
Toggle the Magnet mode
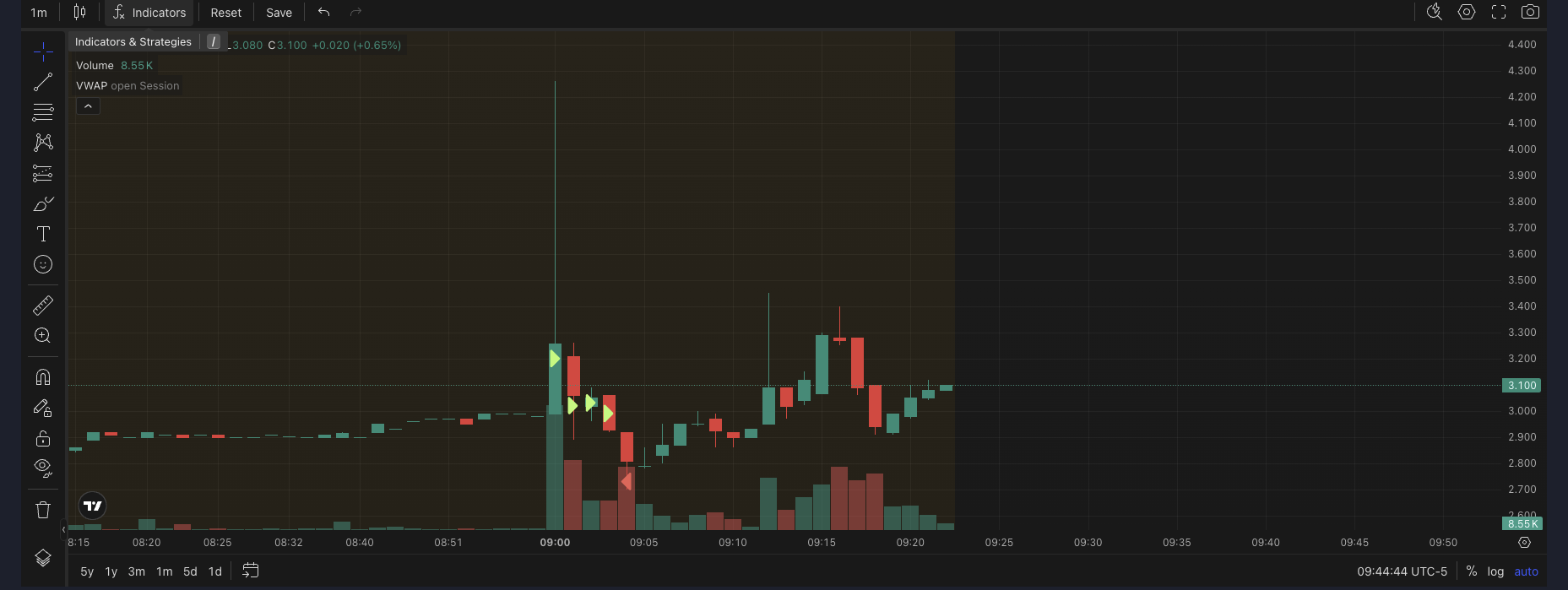[43, 376]
